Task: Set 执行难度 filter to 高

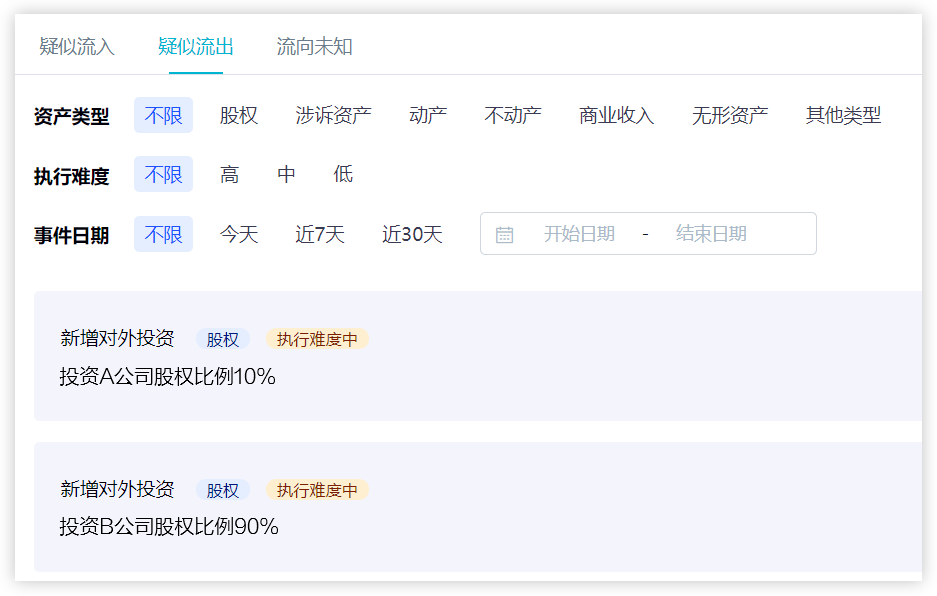Action: pos(229,174)
